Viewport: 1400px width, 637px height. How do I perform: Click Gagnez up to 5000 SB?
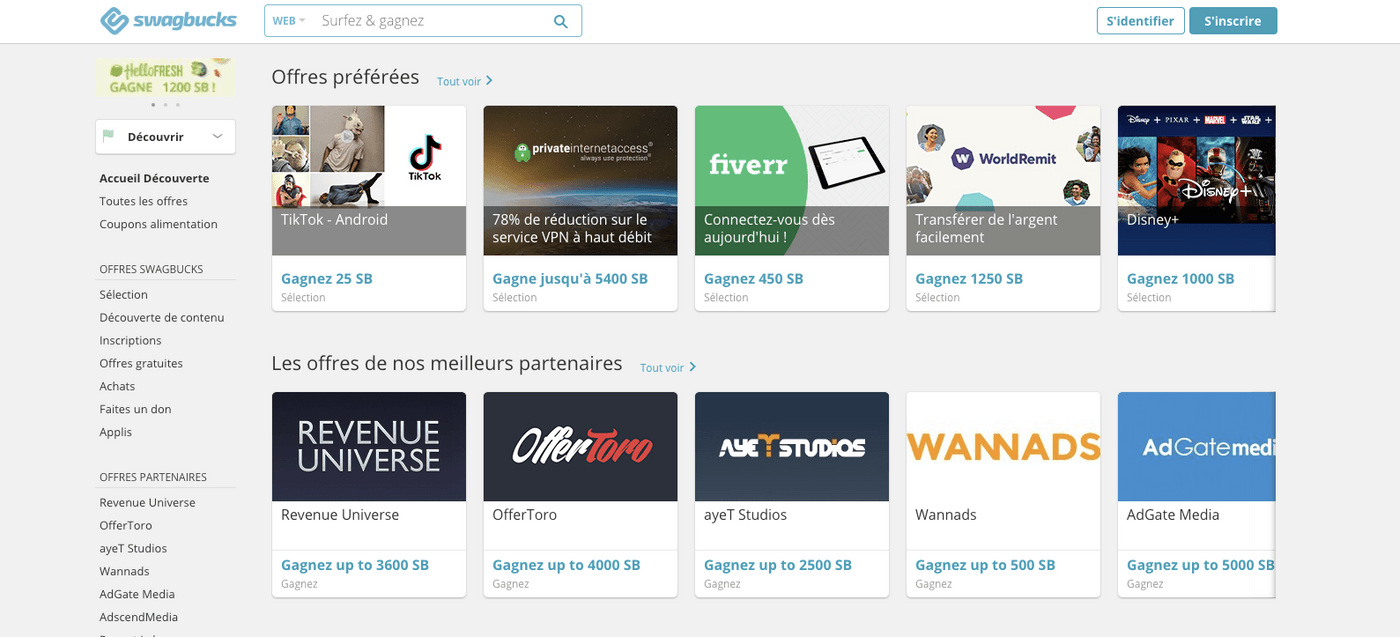(x=1201, y=565)
